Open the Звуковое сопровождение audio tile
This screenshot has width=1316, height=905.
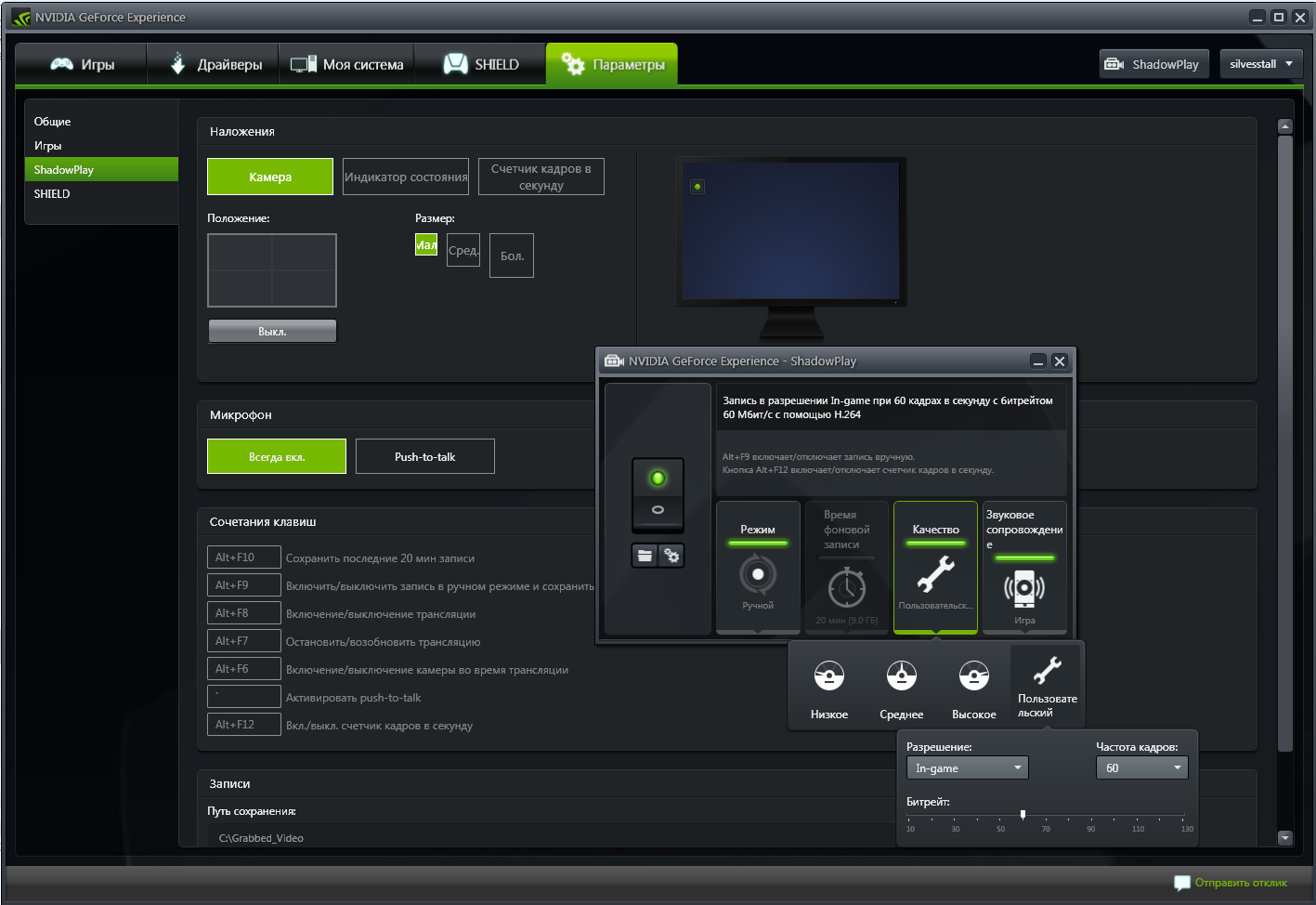tap(1024, 567)
